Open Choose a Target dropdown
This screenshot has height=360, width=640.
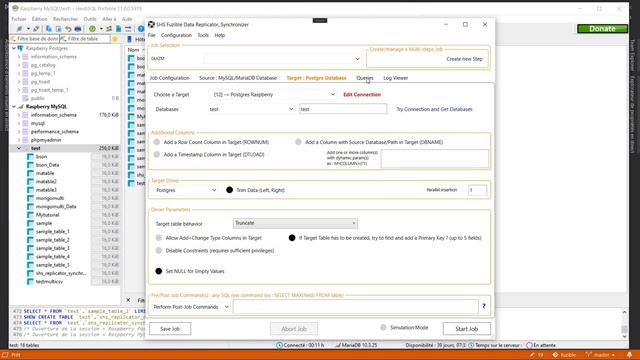tap(273, 94)
